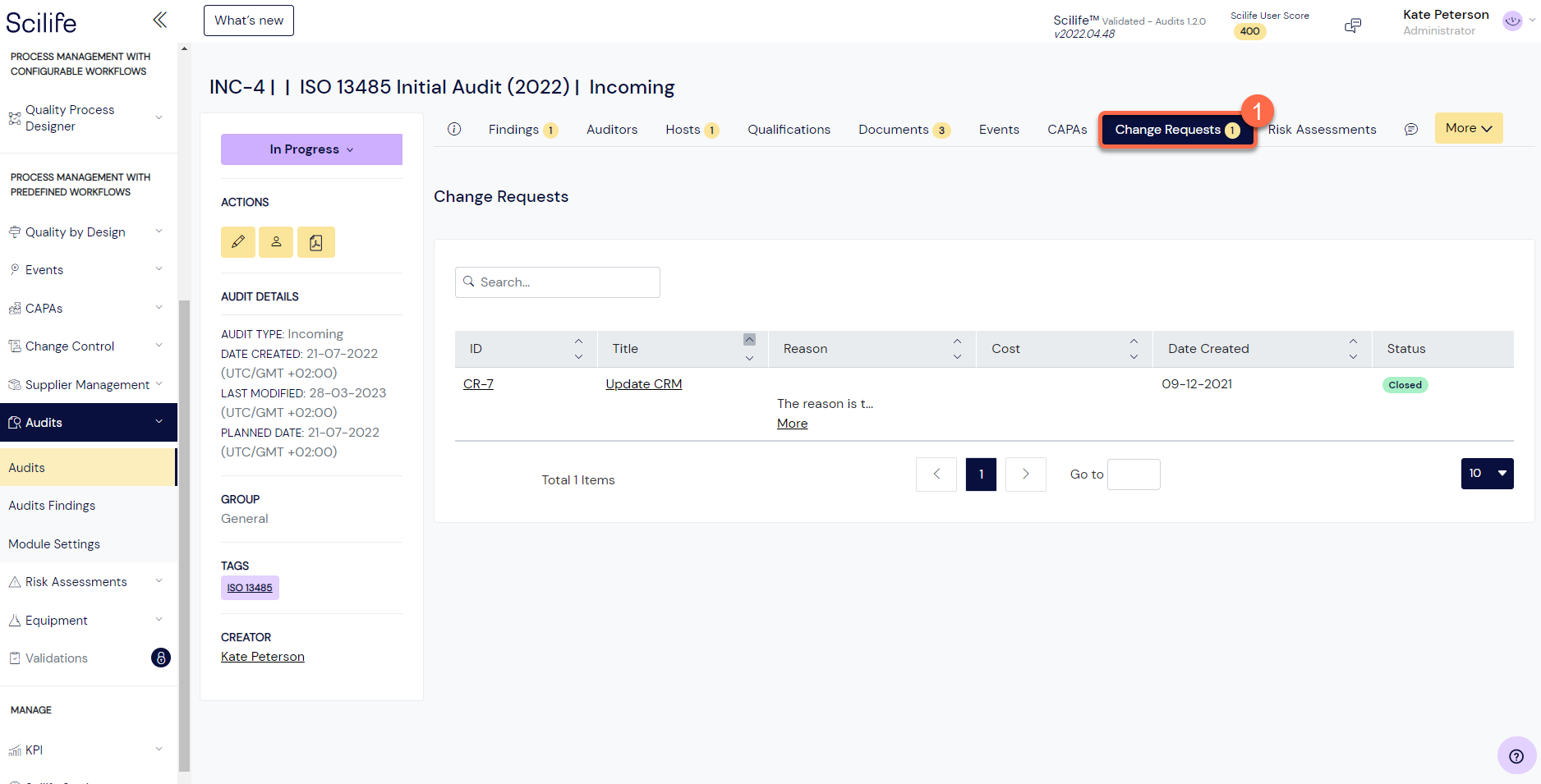Open the comments speech bubble tab icon

click(1411, 129)
